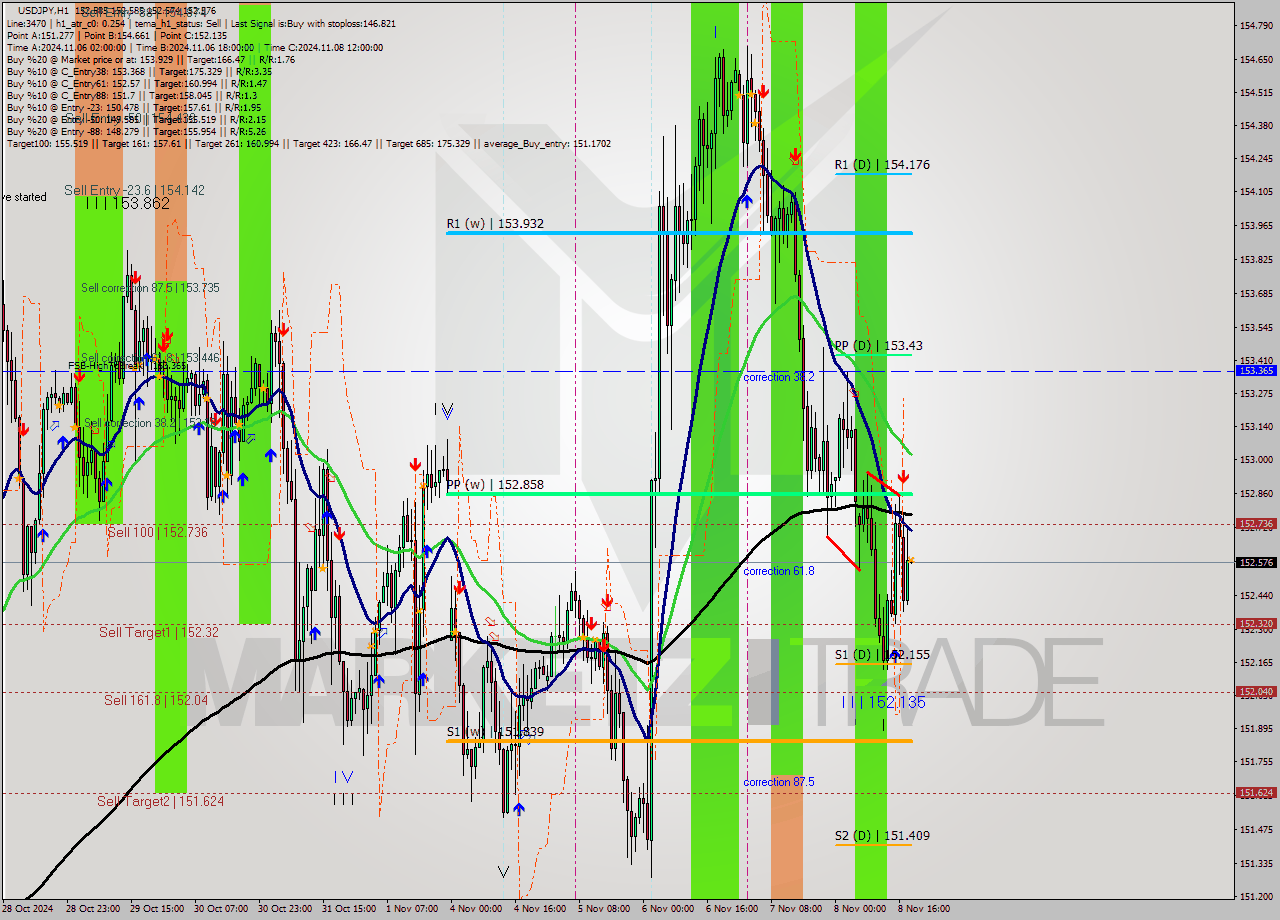Click the highlighted 153.365 price tag
The image size is (1280, 920).
(x=1256, y=370)
